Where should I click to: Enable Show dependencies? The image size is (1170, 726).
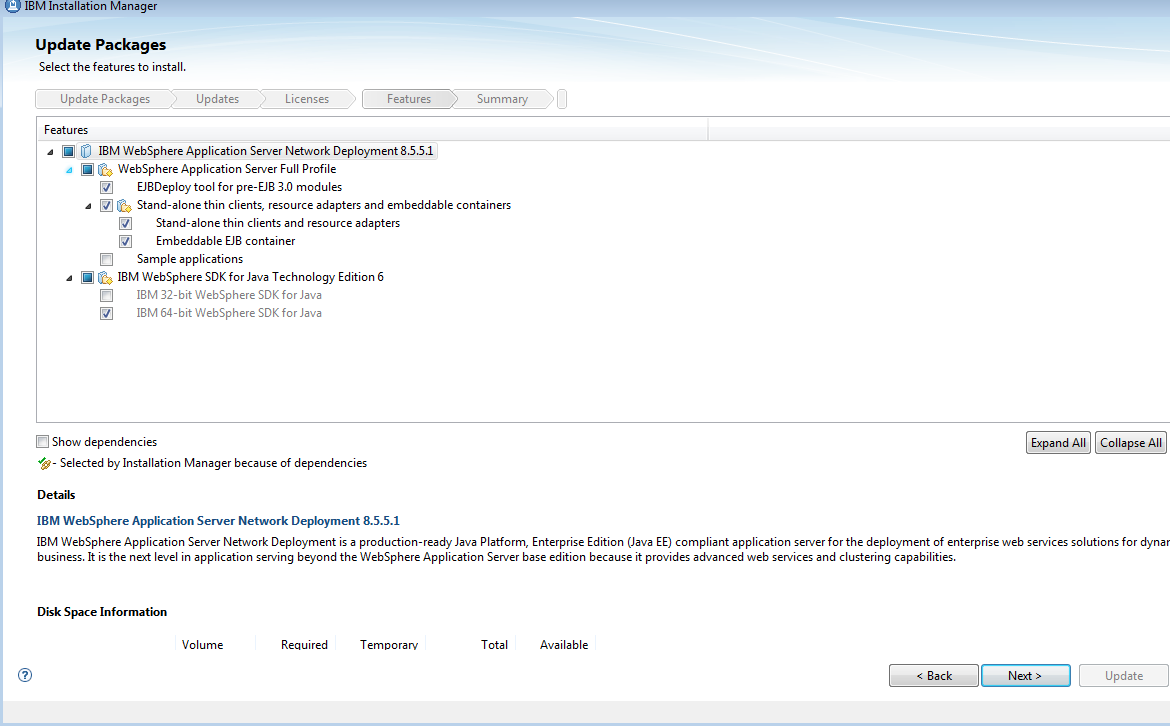(x=43, y=442)
